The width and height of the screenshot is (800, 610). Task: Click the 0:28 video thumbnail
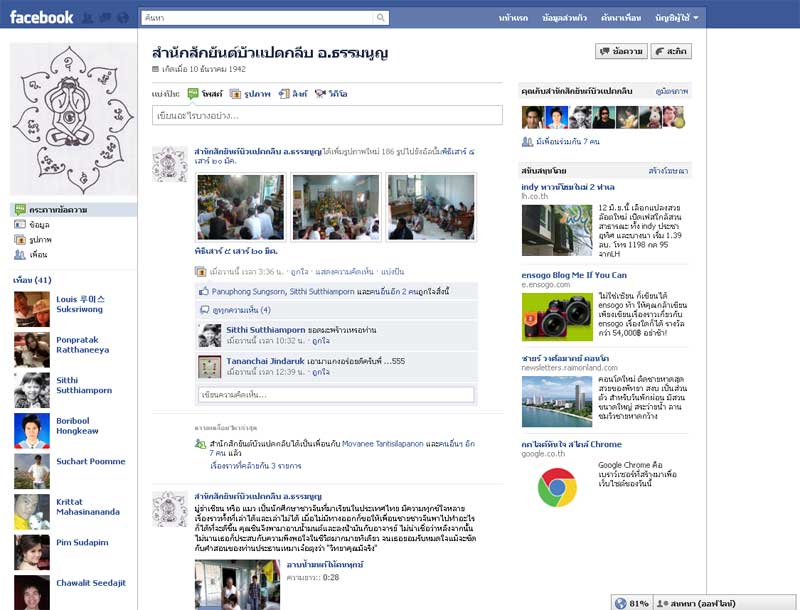tap(229, 585)
